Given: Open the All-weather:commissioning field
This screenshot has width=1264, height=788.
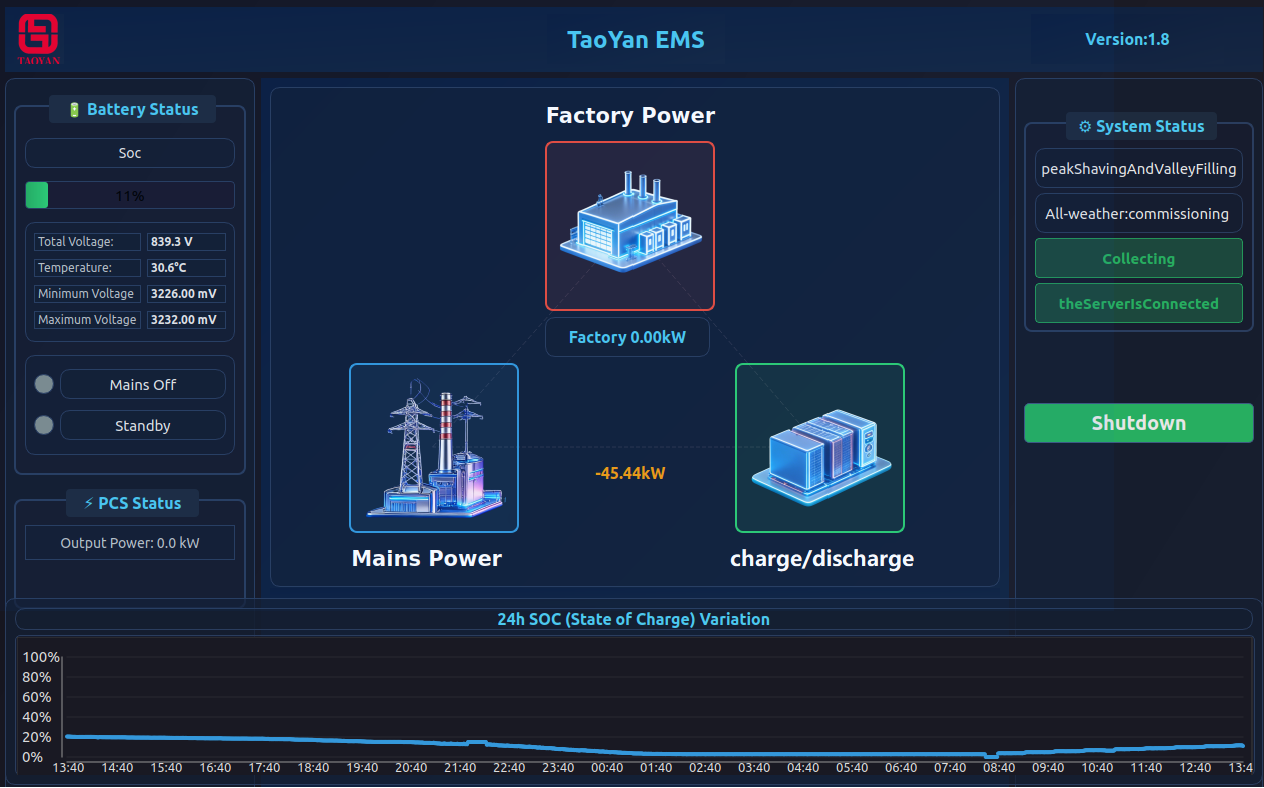Looking at the screenshot, I should (x=1139, y=214).
